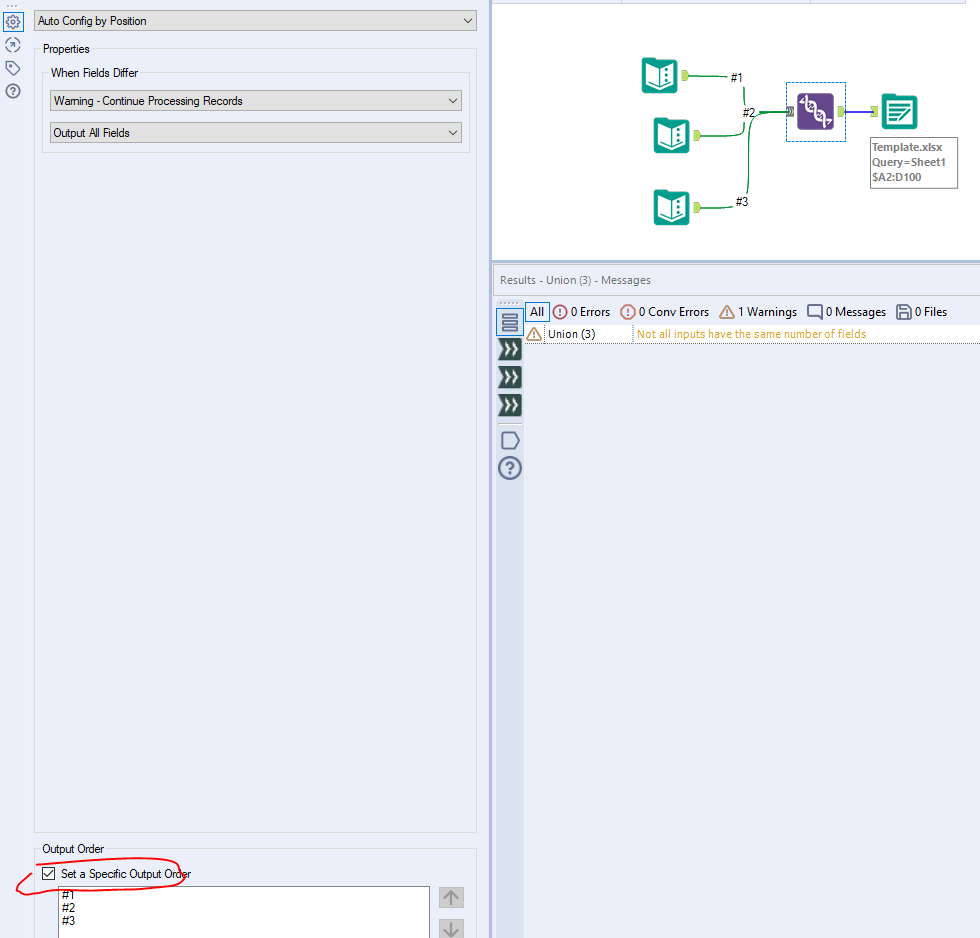Open the Annotation tag icon
The width and height of the screenshot is (980, 938).
(12, 68)
